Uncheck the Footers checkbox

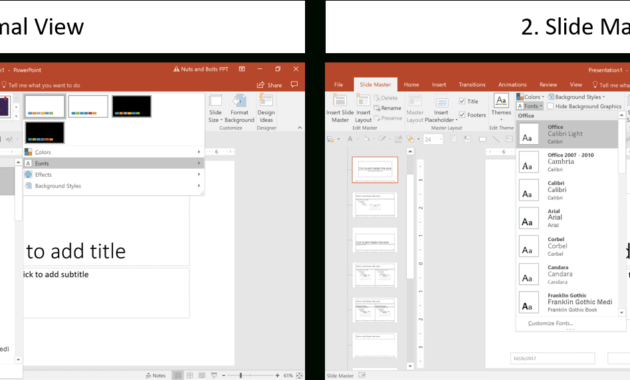(462, 115)
